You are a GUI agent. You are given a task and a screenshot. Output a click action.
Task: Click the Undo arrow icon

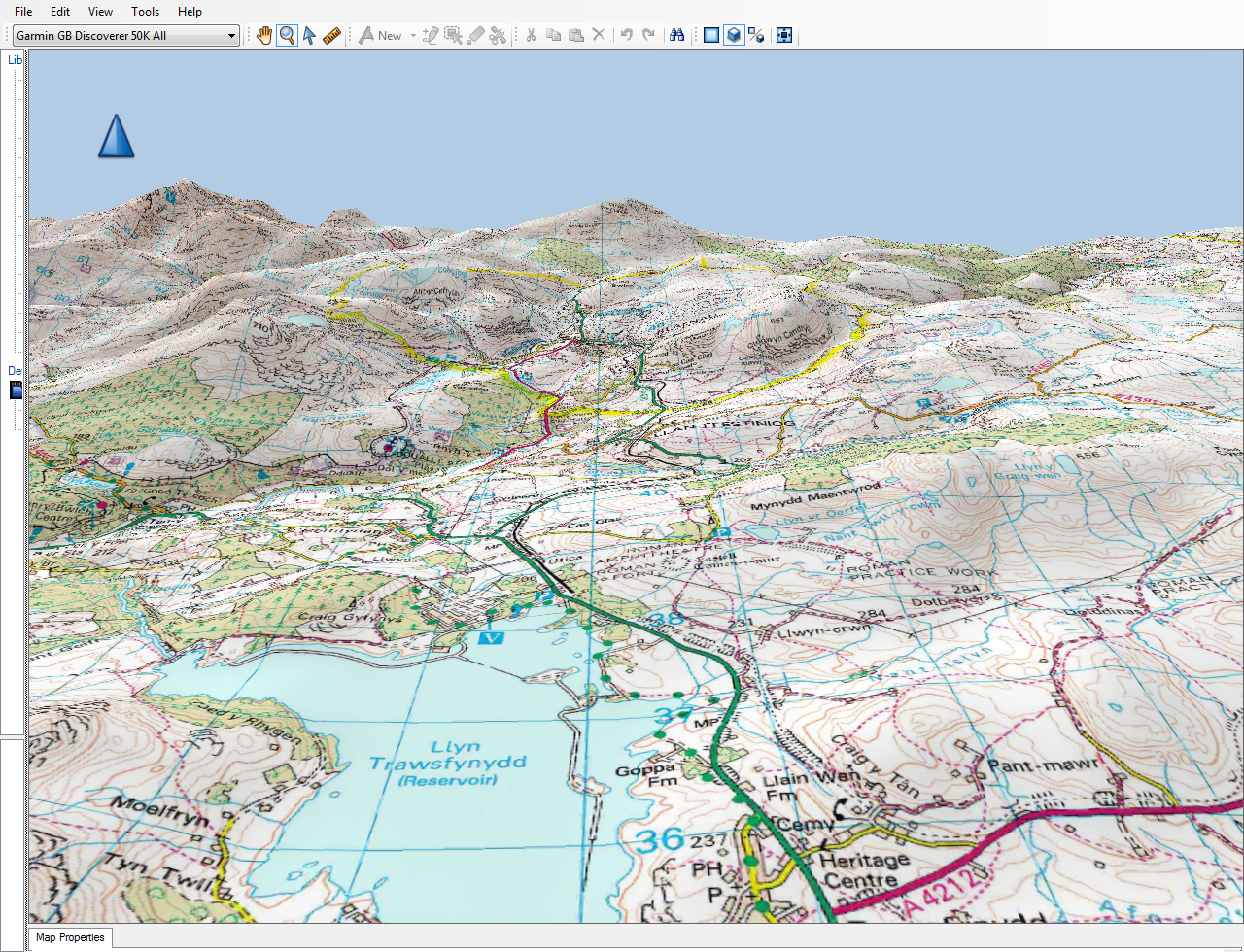click(x=627, y=36)
